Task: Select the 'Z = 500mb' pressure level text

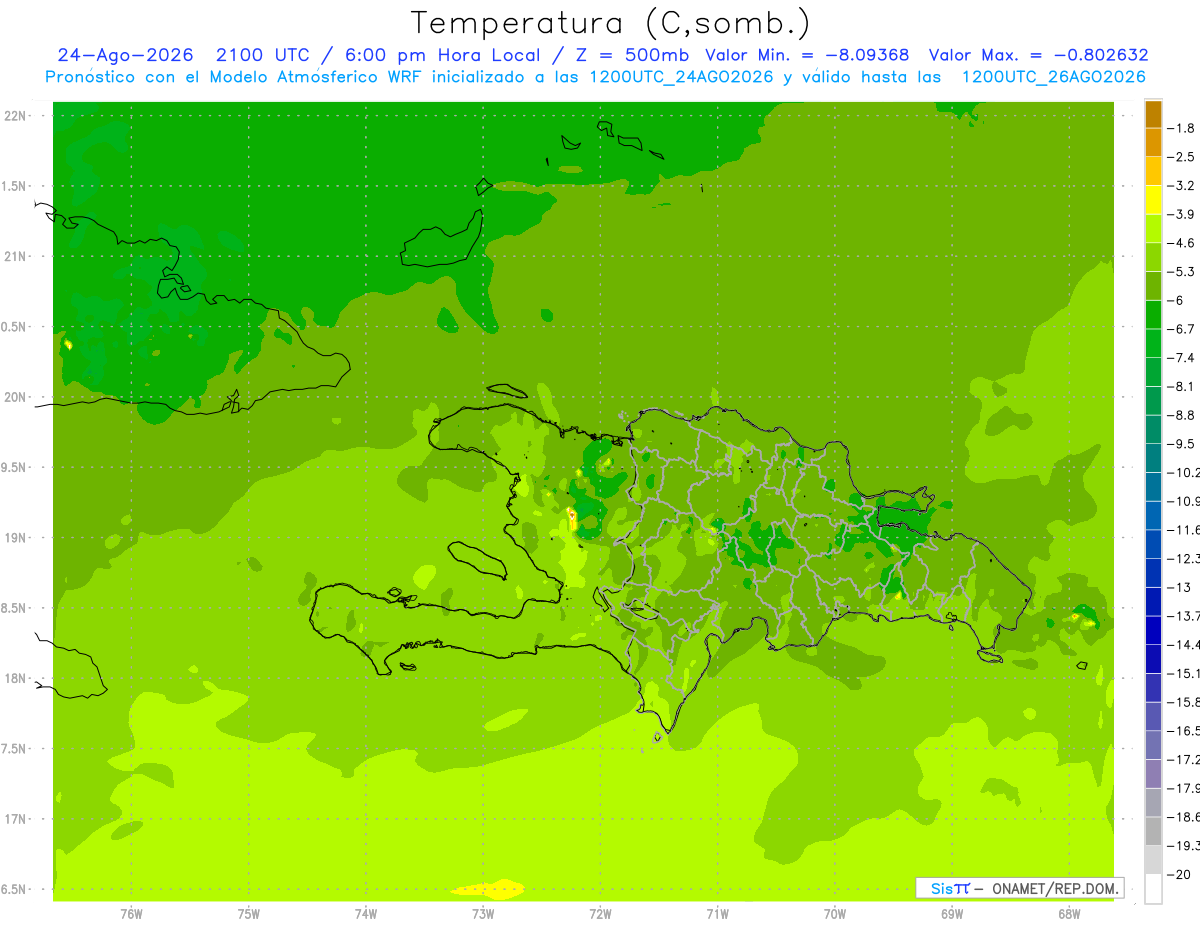Action: [630, 55]
